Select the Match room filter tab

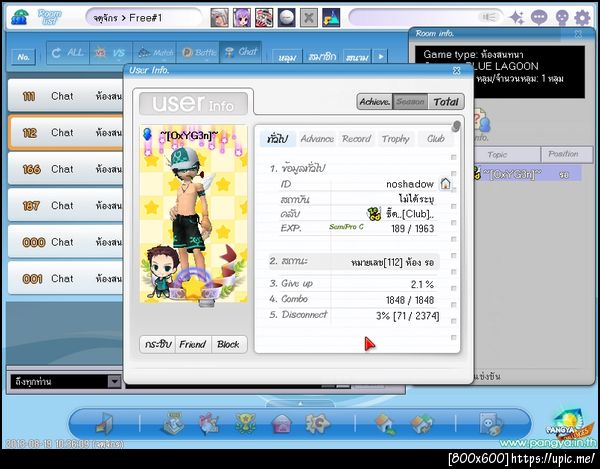(x=154, y=52)
